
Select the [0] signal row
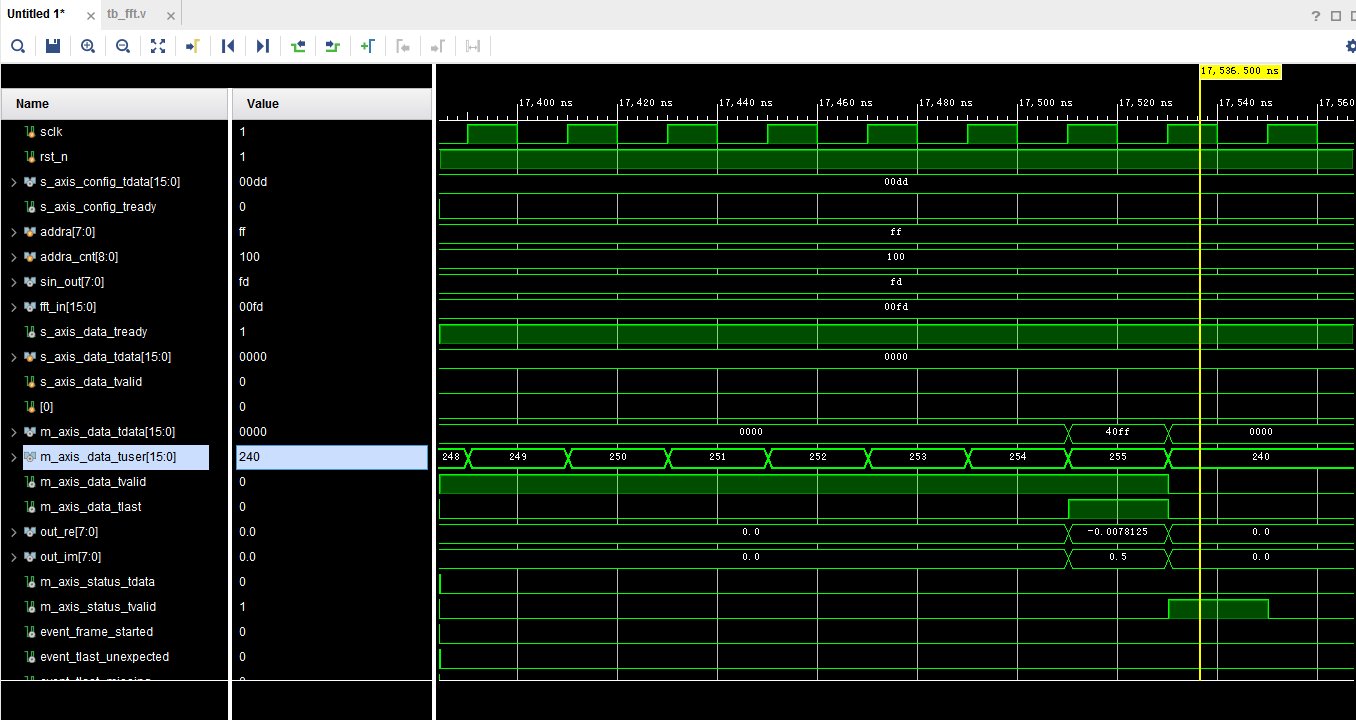[46, 407]
